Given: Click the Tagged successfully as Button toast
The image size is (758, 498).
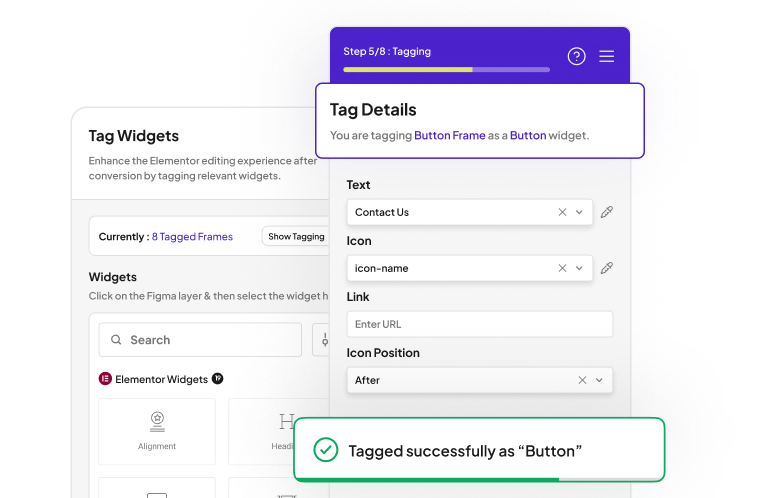Looking at the screenshot, I should (479, 450).
